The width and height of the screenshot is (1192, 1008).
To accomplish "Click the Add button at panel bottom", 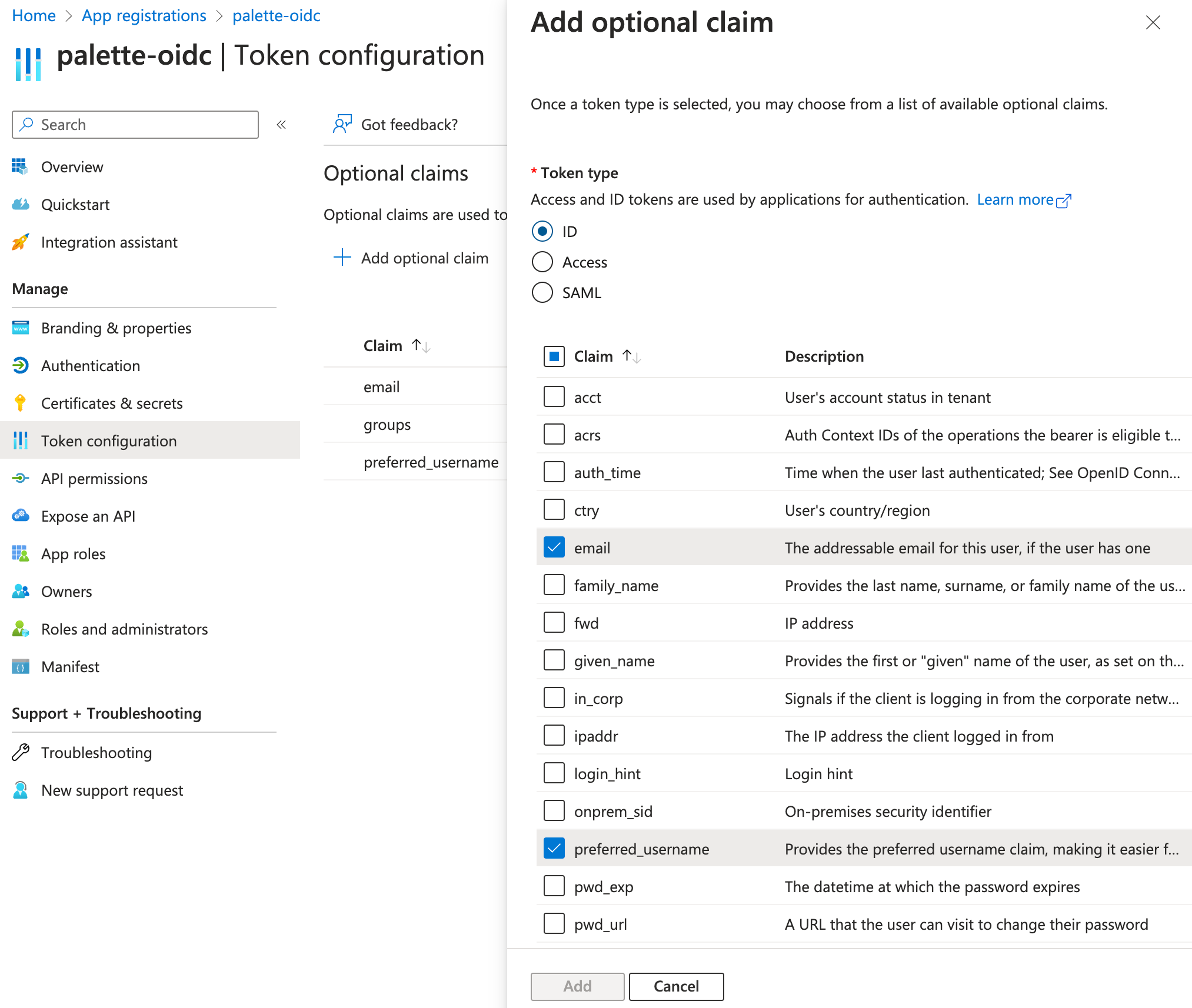I will click(x=578, y=986).
